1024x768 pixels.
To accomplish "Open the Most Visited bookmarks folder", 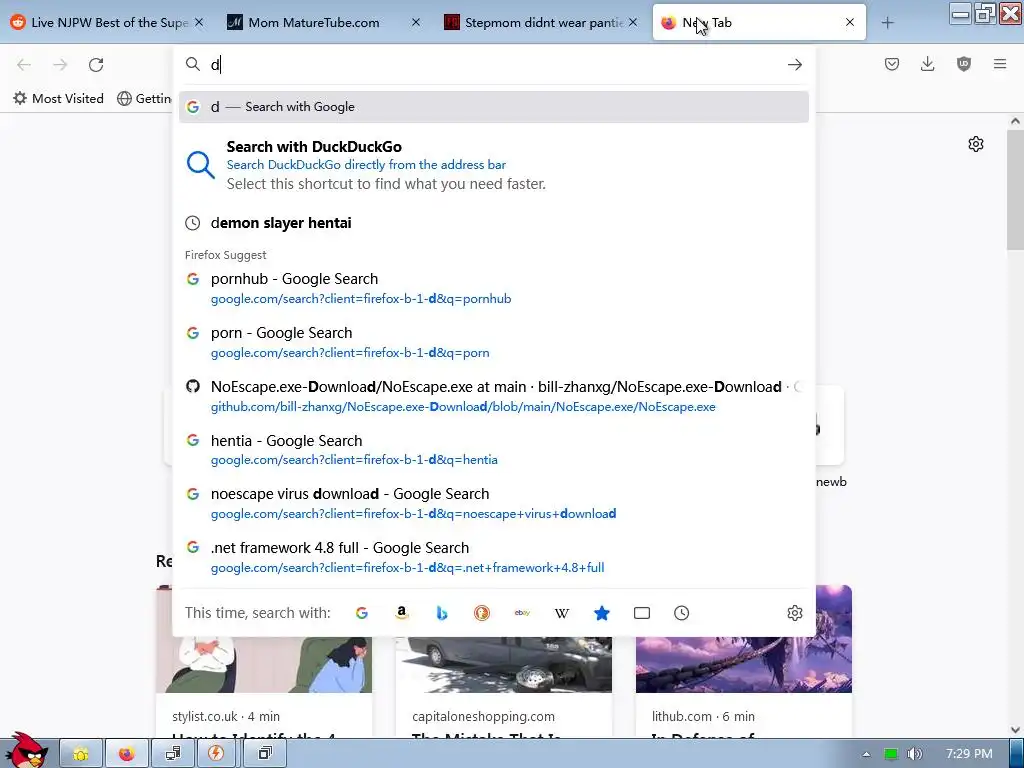I will pyautogui.click(x=59, y=99).
